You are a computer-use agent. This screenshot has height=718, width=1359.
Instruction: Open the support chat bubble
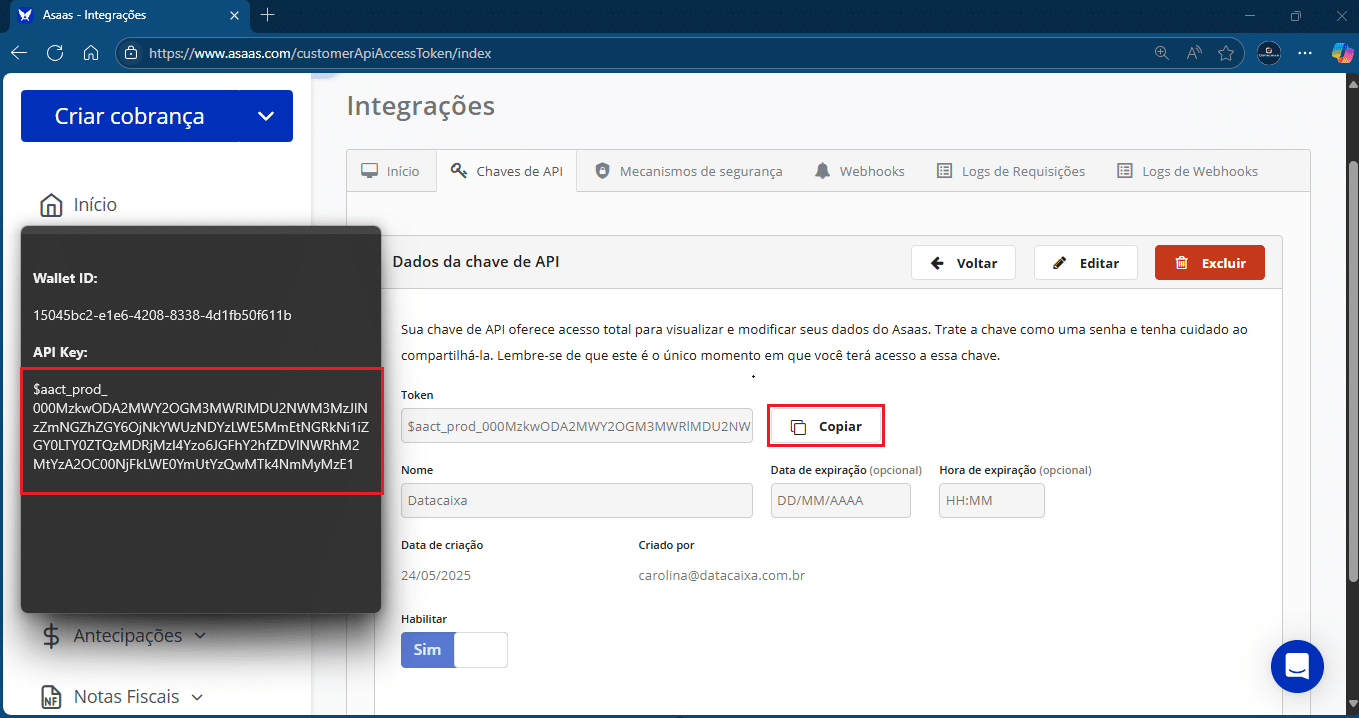tap(1297, 666)
